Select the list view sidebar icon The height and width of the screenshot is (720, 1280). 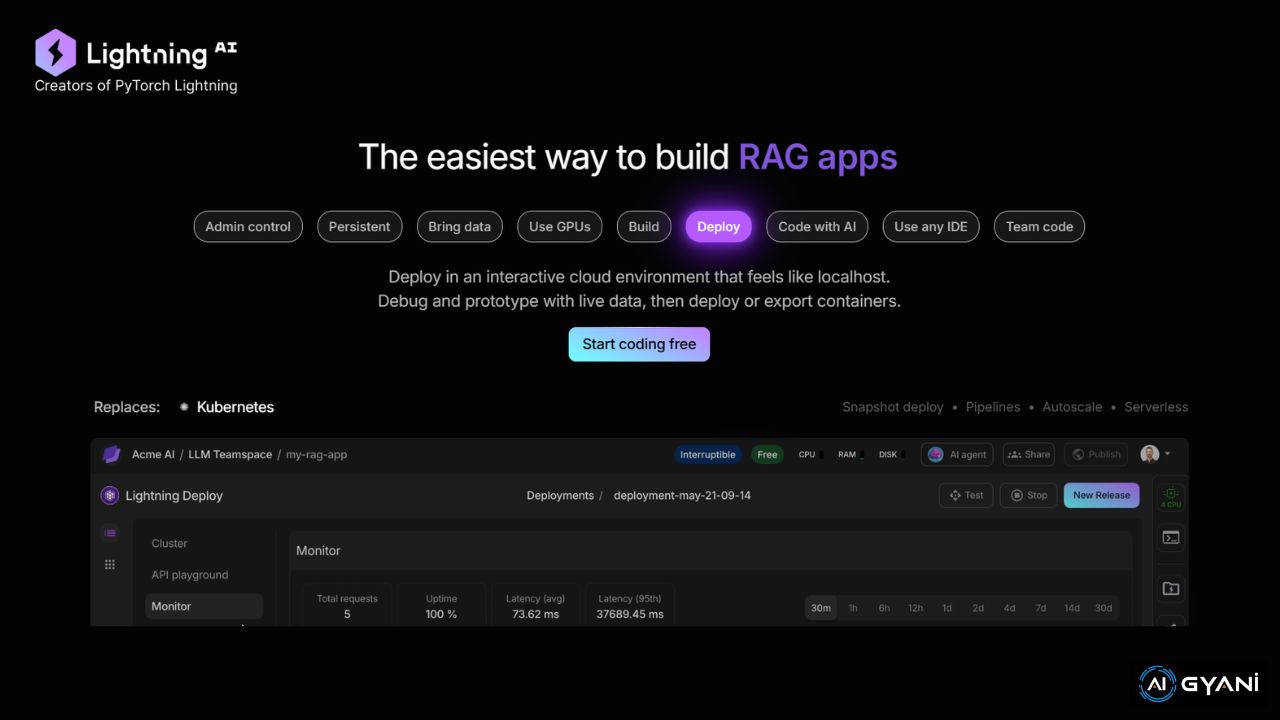pos(110,533)
